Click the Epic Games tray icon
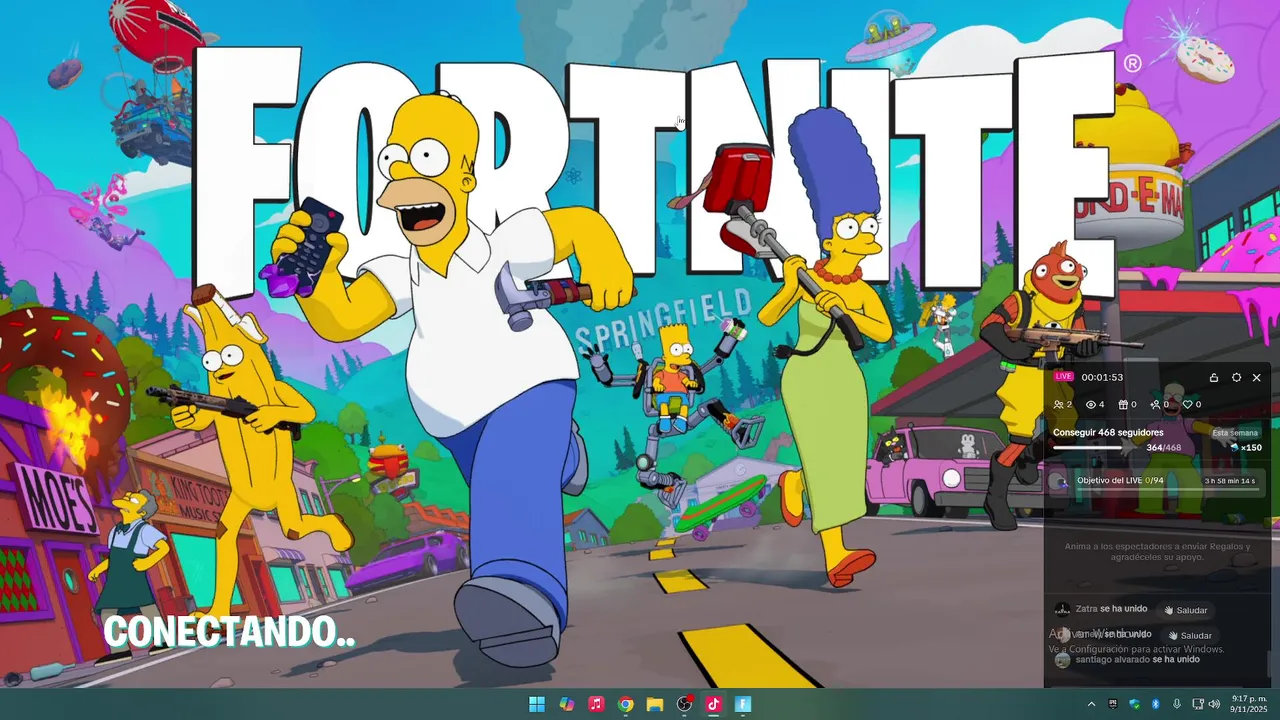Viewport: 1280px width, 720px height. pyautogui.click(x=1114, y=704)
